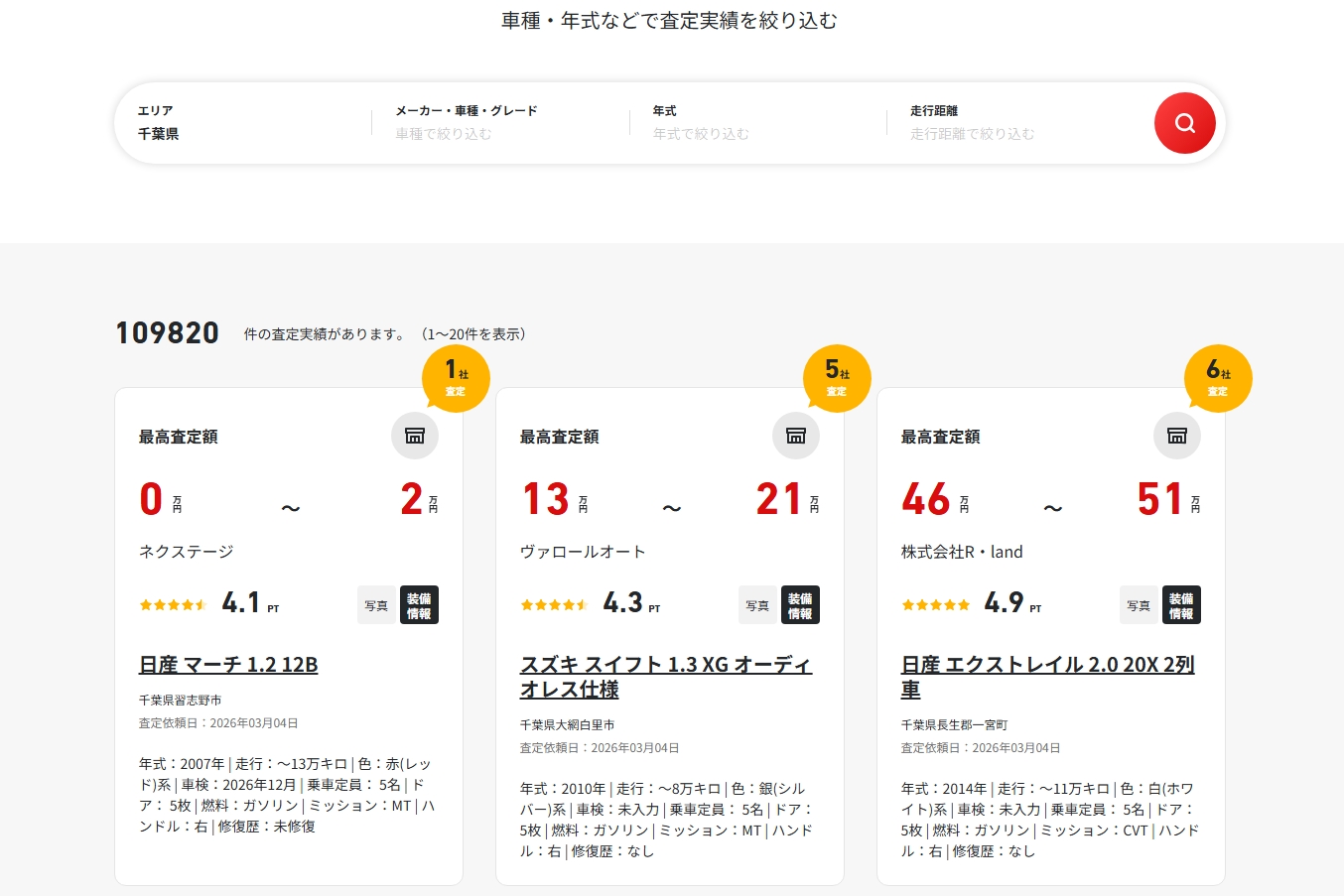The image size is (1344, 896).
Task: Open the 日産 マーチ 1.2 12B link
Action: coord(228,665)
